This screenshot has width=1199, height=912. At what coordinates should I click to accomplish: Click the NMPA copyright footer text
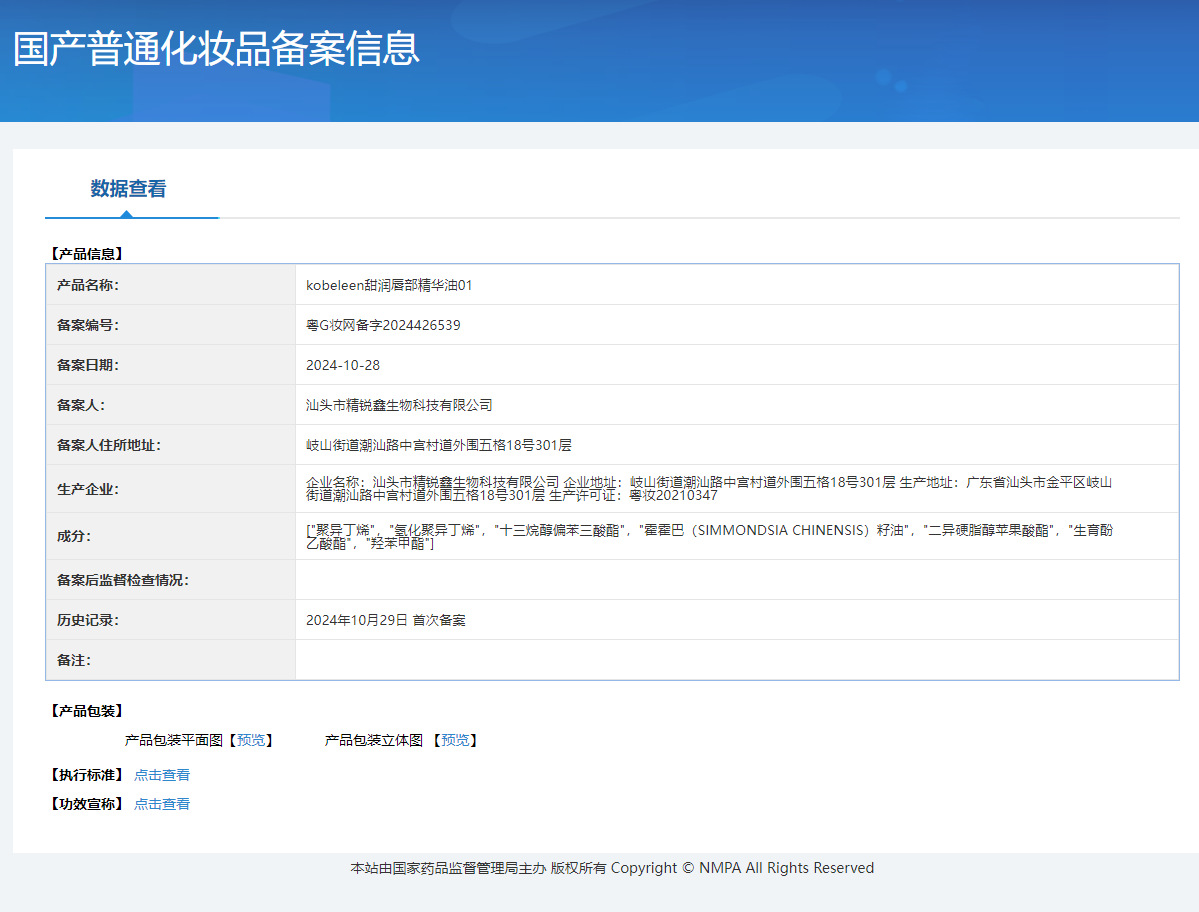click(612, 868)
